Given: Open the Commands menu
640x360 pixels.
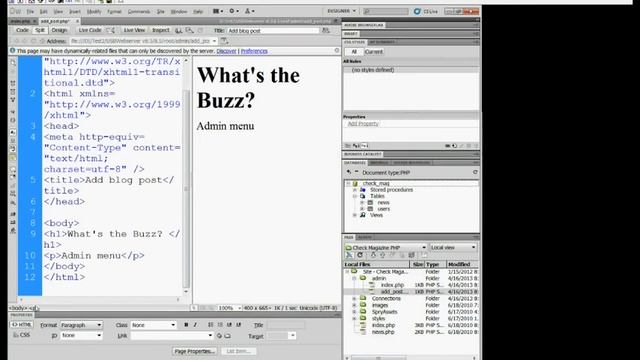Looking at the screenshot, I should pyautogui.click(x=139, y=11).
